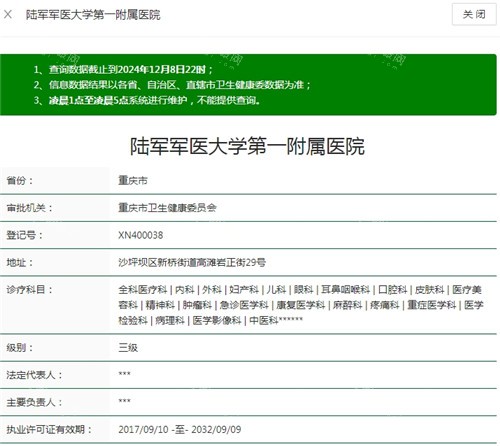Click the 主要负责人 label
The image size is (500, 446).
(x=34, y=403)
